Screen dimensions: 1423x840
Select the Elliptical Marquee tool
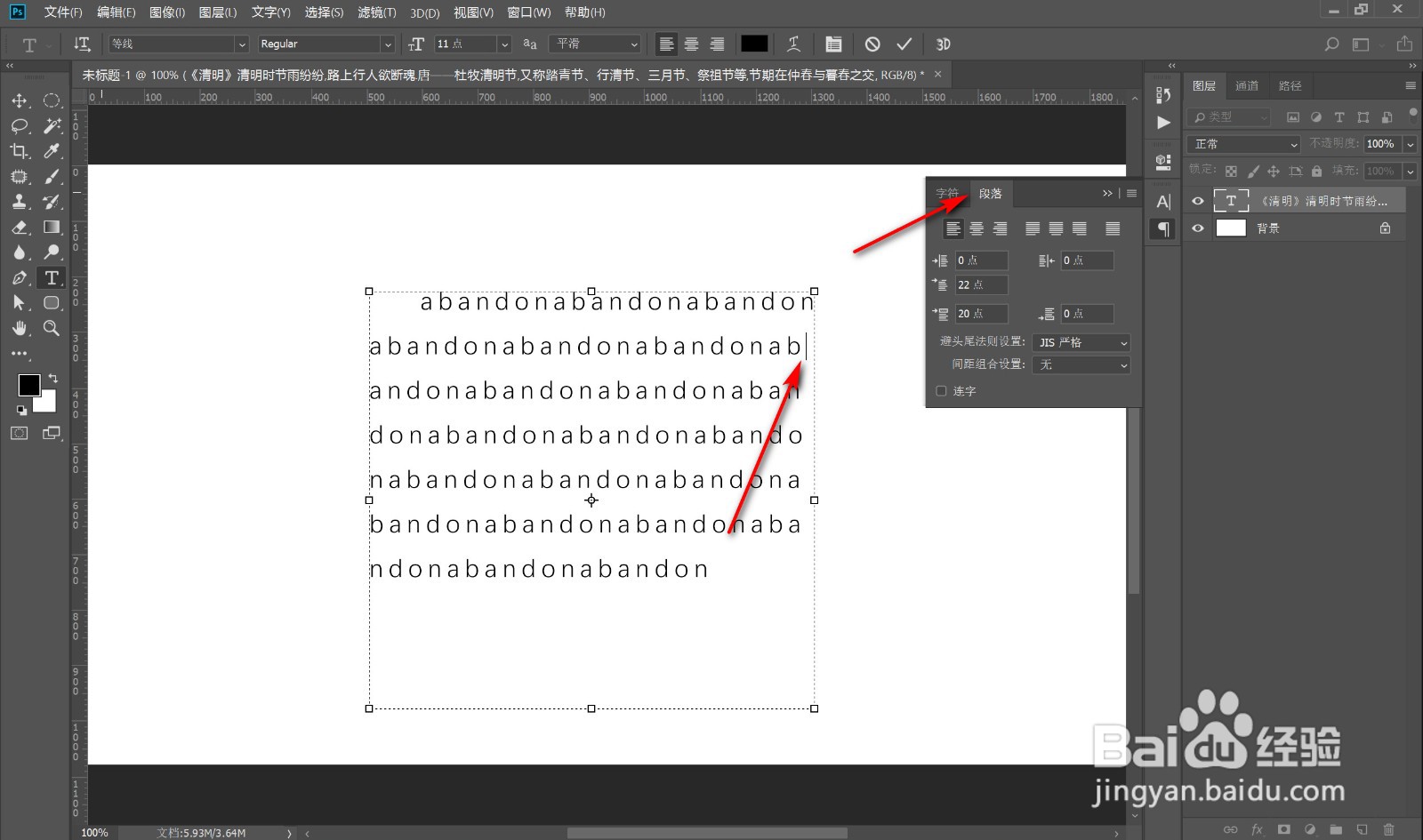click(52, 100)
